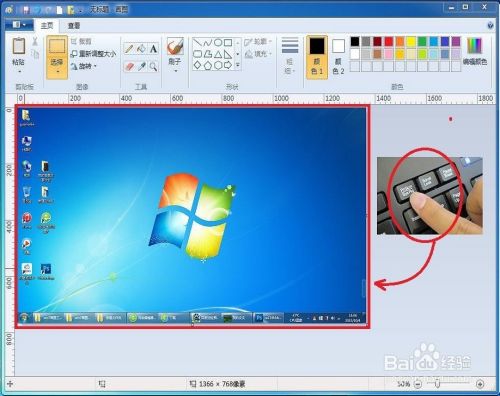Click the Brushes tool icon
Image resolution: width=500 pixels, height=396 pixels.
point(175,46)
